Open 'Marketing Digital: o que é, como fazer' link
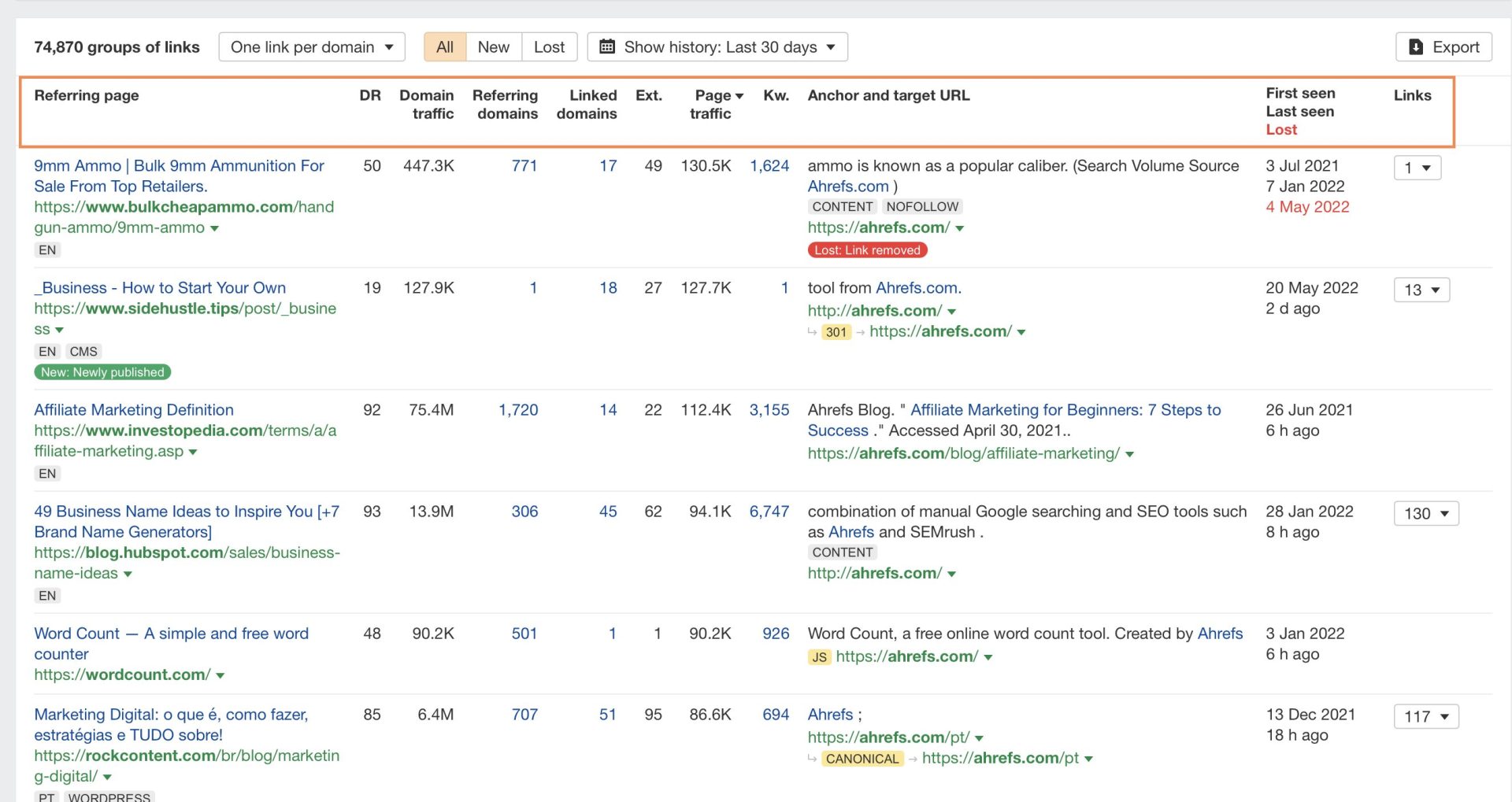This screenshot has width=1512, height=802. click(171, 725)
